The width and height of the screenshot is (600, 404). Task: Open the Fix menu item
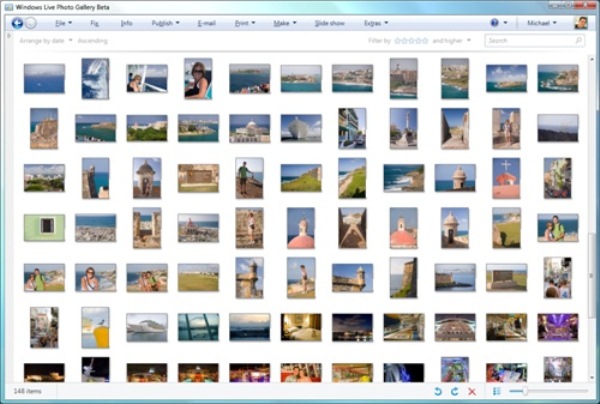coord(94,22)
